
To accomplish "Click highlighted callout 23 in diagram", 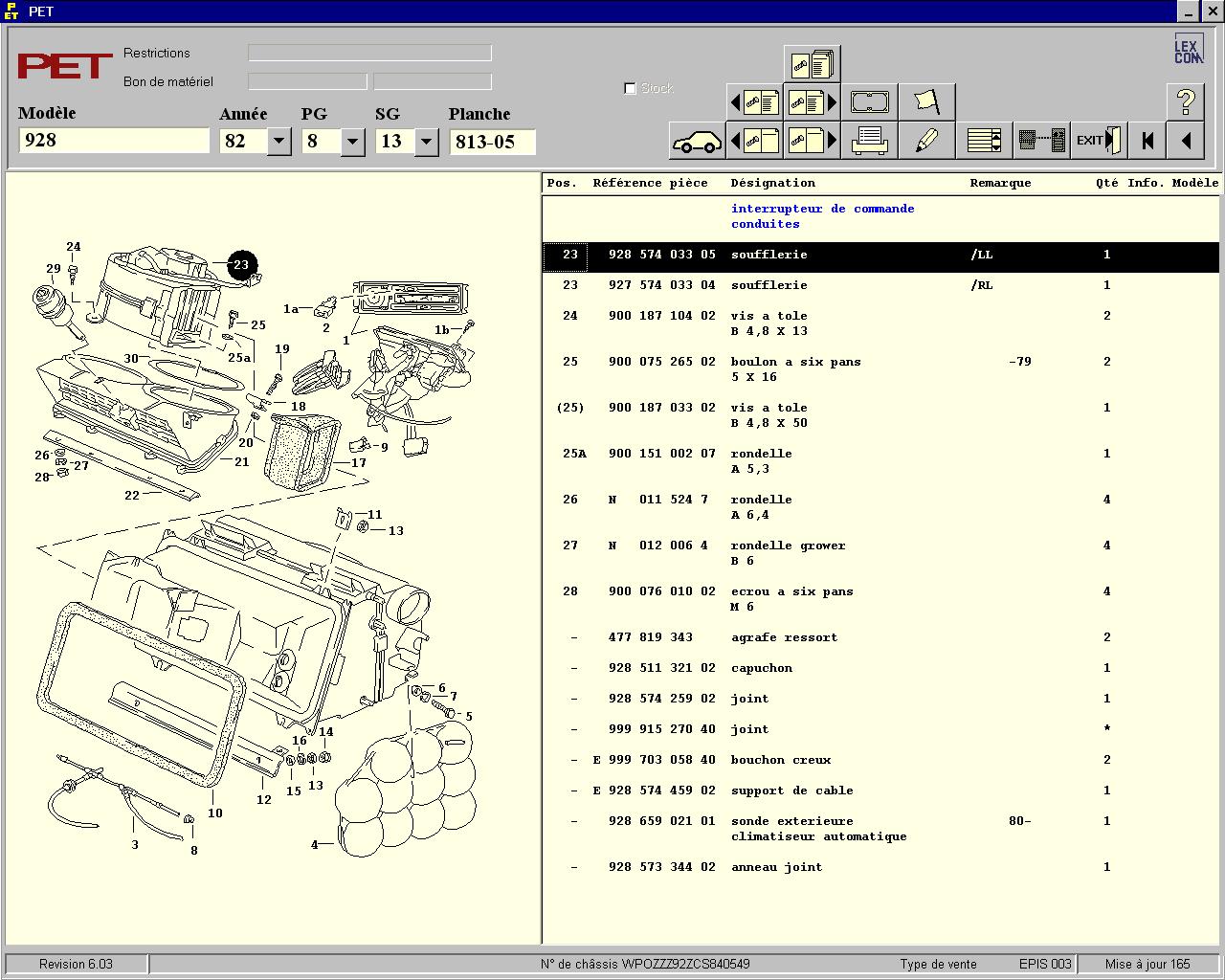I will (x=241, y=265).
